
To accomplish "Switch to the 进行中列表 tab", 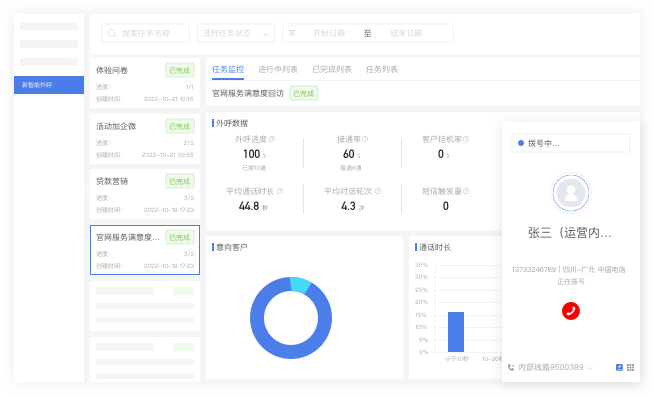I will (278, 69).
